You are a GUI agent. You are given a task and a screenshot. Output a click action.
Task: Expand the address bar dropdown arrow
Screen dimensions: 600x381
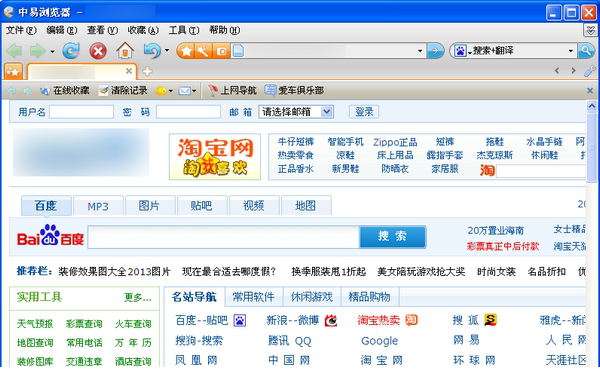coord(420,50)
